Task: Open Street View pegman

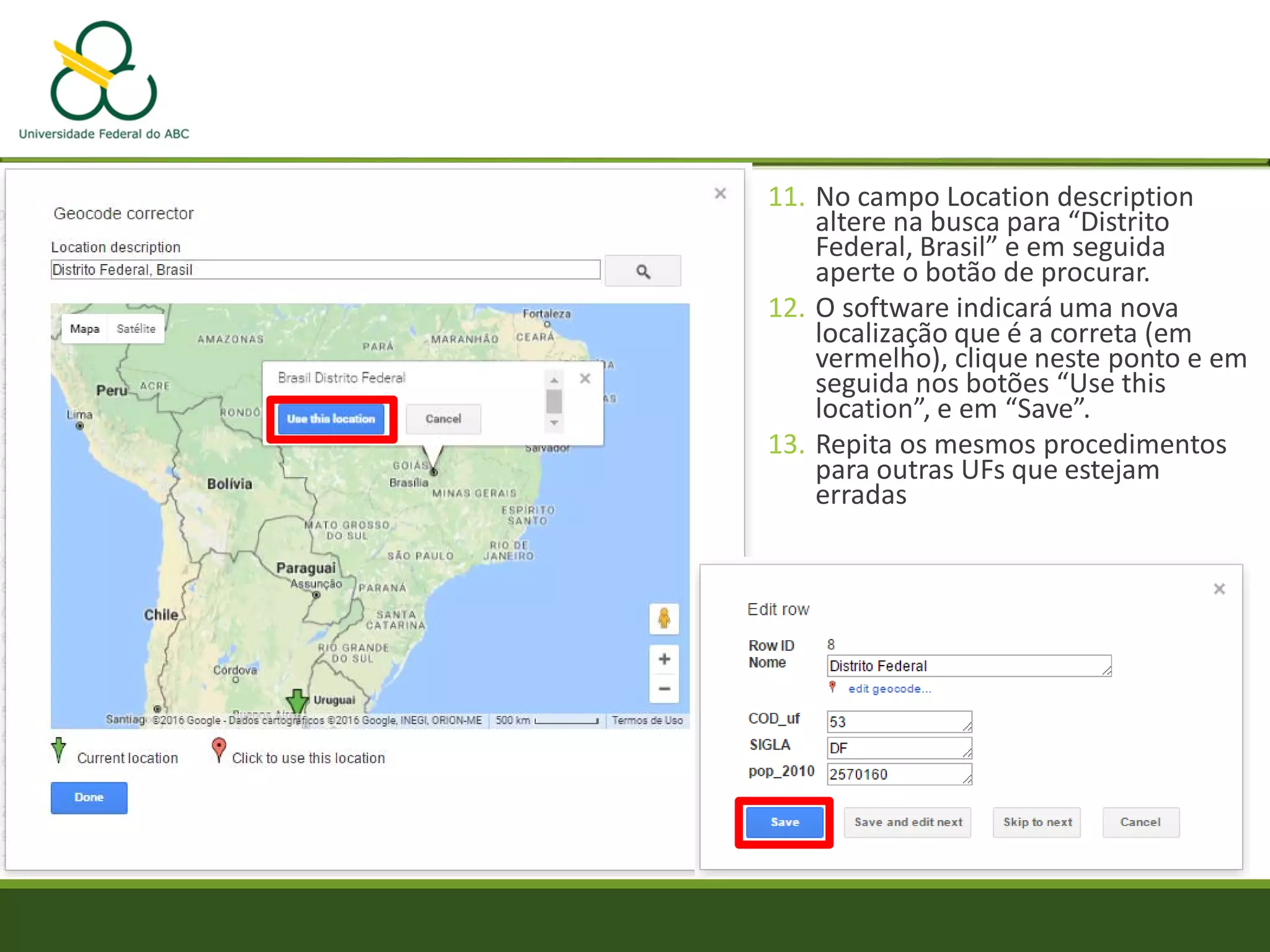Action: tap(664, 618)
